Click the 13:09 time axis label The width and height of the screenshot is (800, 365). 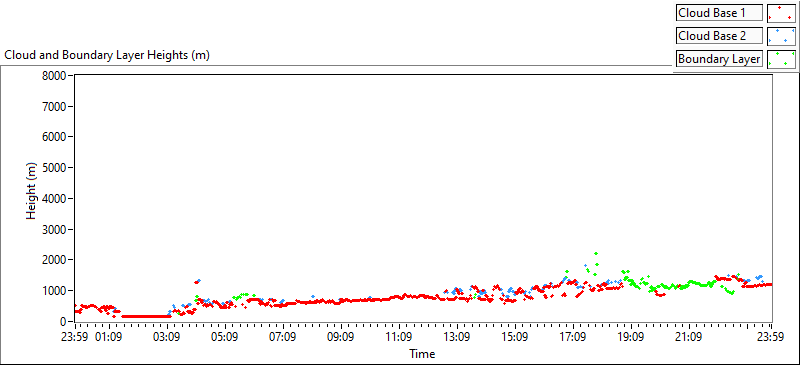(457, 337)
